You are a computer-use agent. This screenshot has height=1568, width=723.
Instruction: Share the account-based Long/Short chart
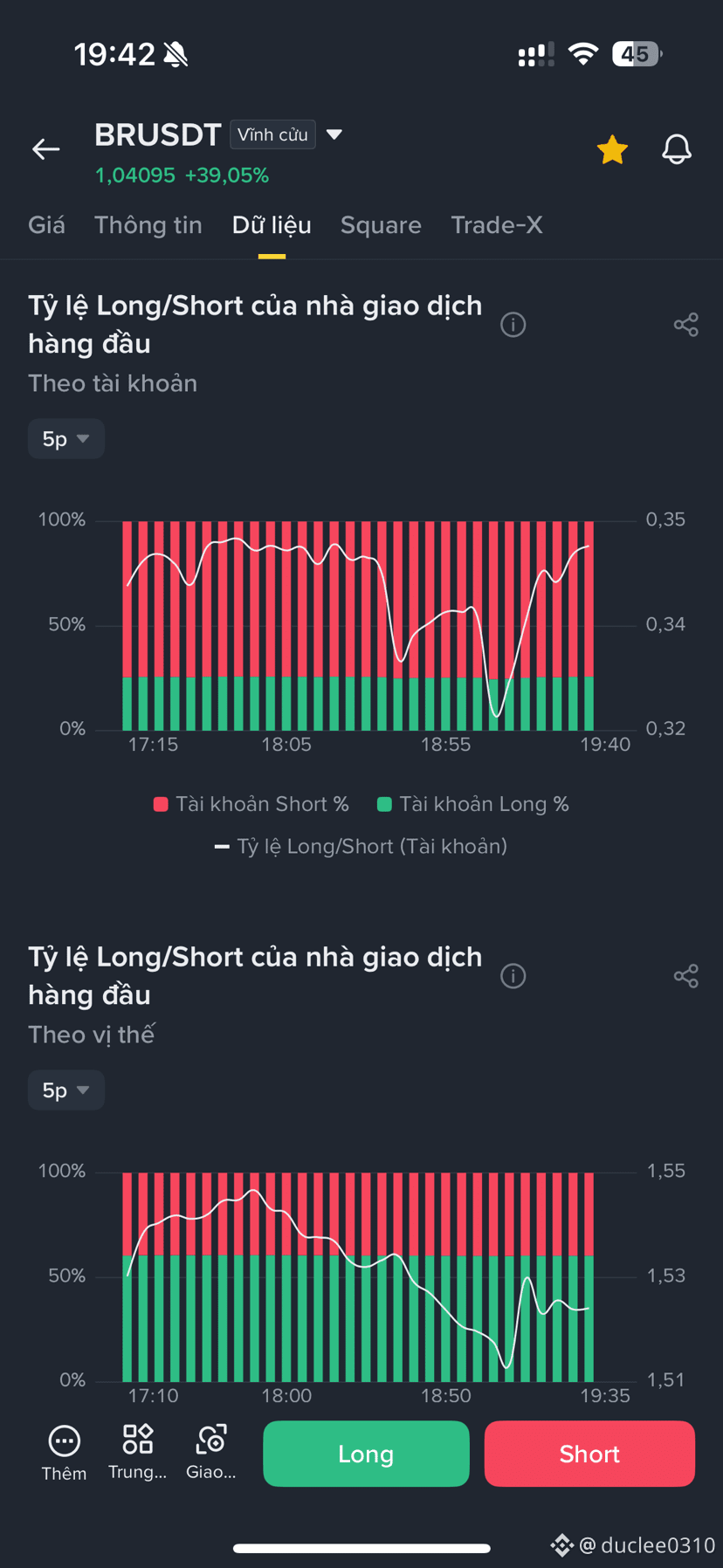coord(686,325)
